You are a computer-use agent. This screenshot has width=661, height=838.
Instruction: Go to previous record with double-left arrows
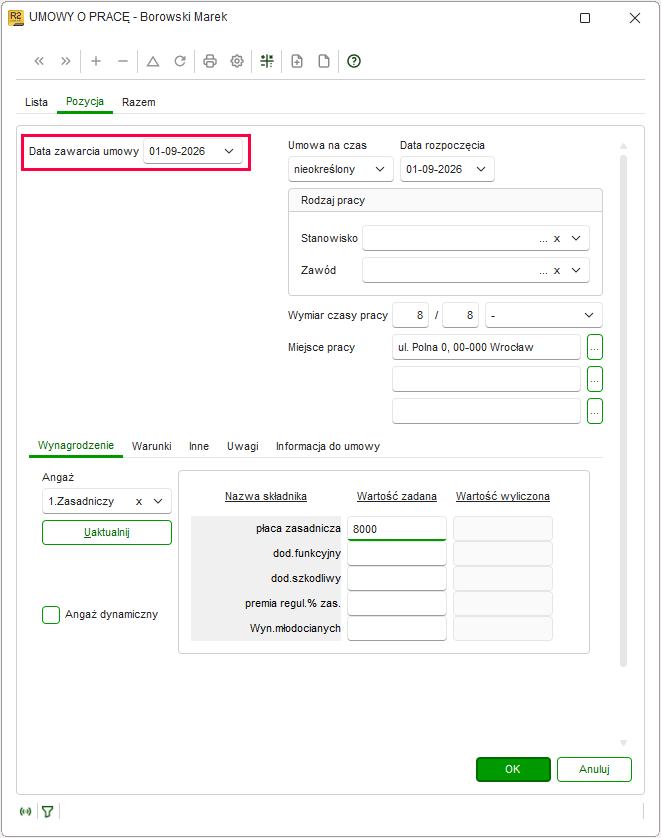tap(39, 61)
